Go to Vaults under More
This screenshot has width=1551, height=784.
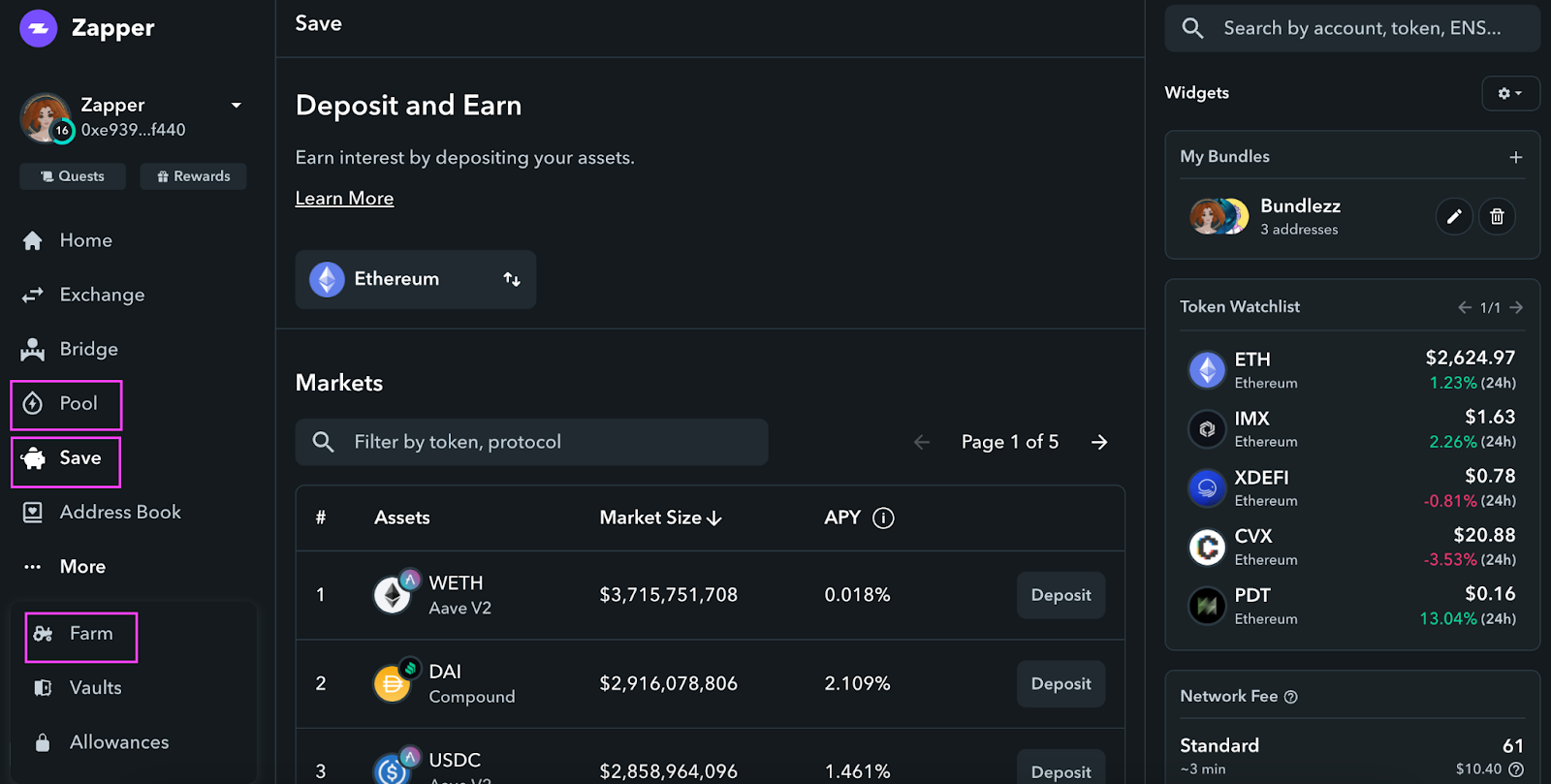[x=78, y=688]
